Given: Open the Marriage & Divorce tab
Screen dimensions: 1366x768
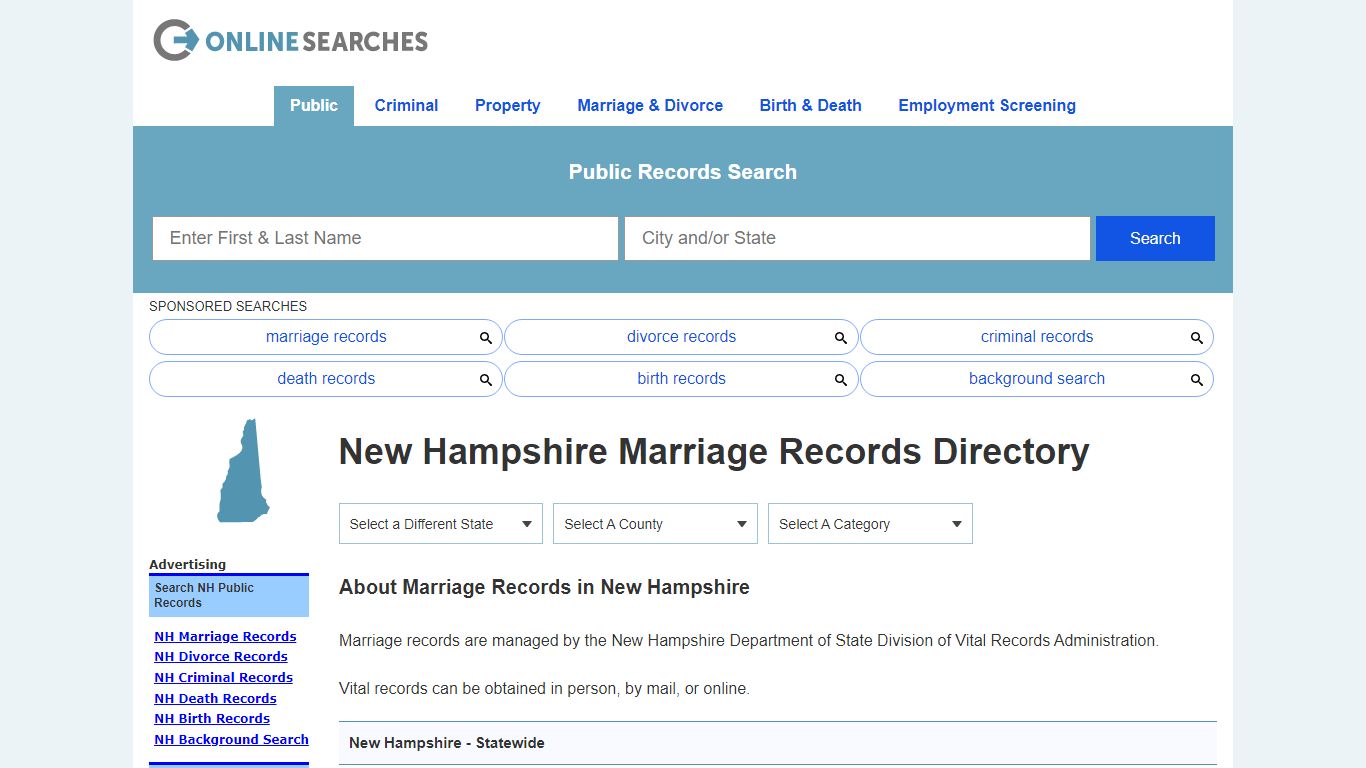Looking at the screenshot, I should click(x=650, y=106).
